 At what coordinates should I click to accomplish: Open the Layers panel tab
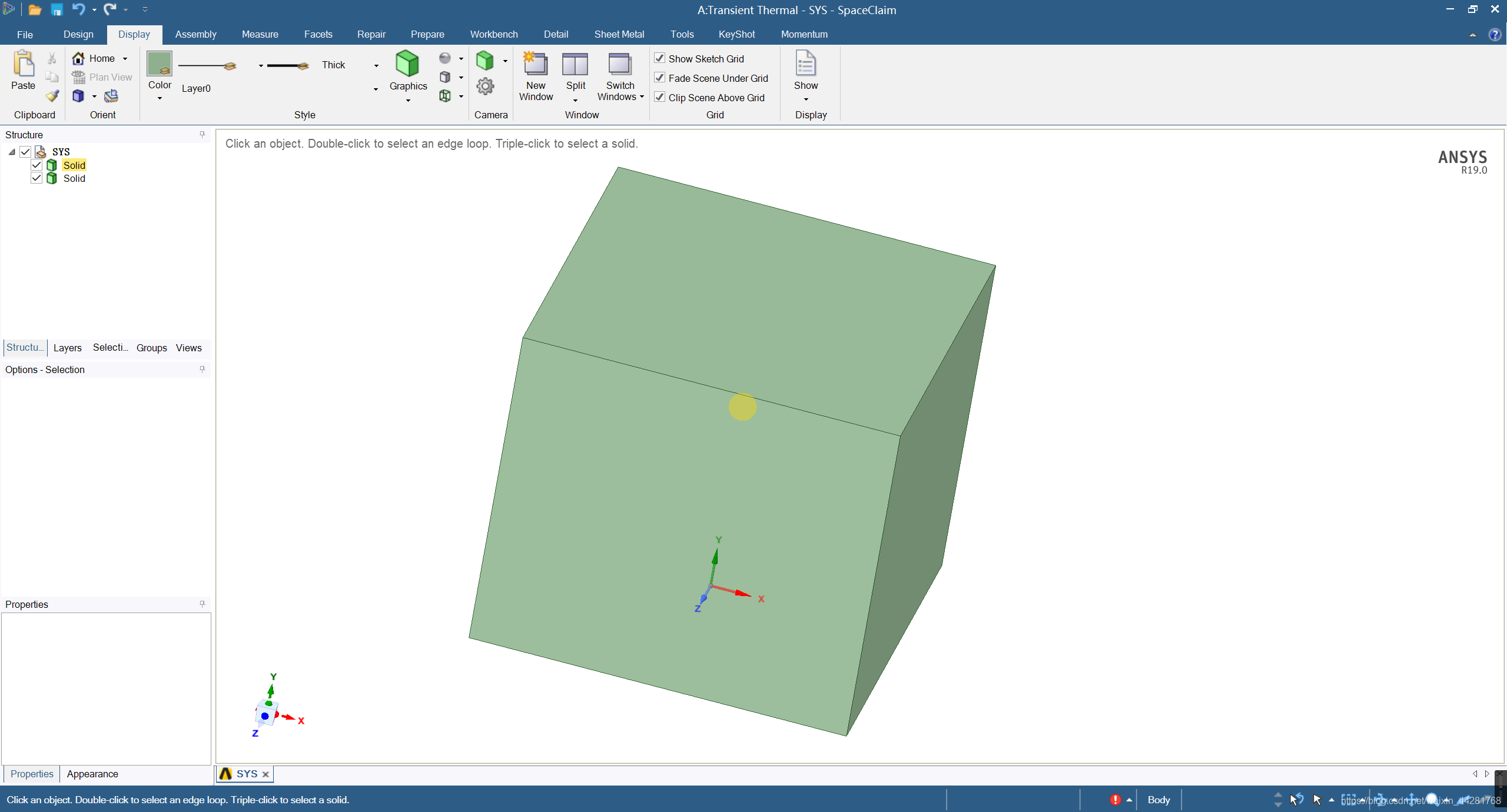point(67,348)
